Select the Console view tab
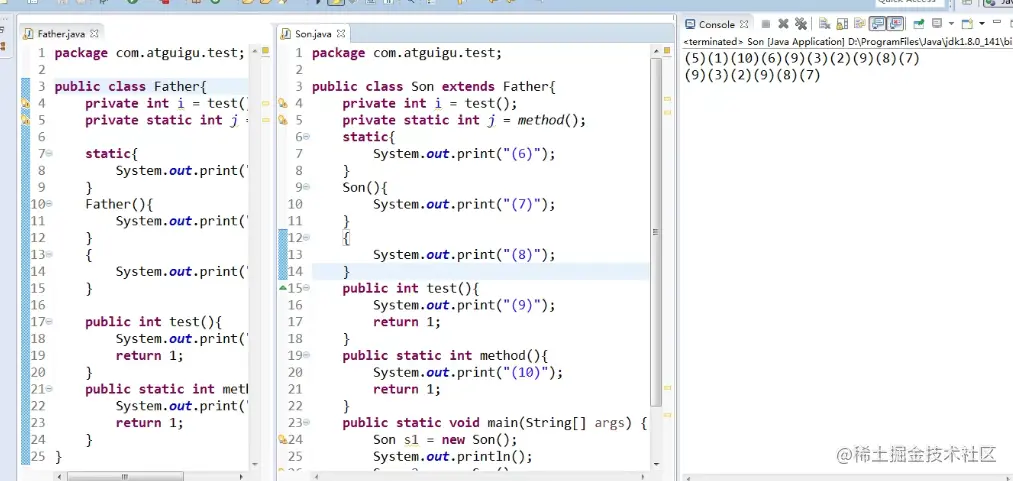Image resolution: width=1013 pixels, height=481 pixels. (x=717, y=25)
